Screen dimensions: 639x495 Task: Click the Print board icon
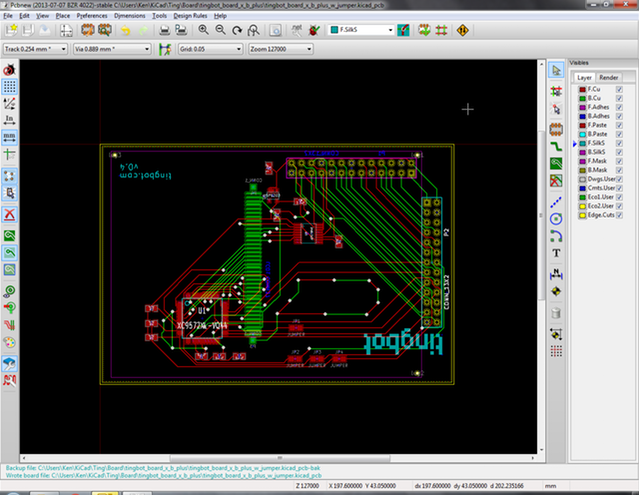point(164,30)
